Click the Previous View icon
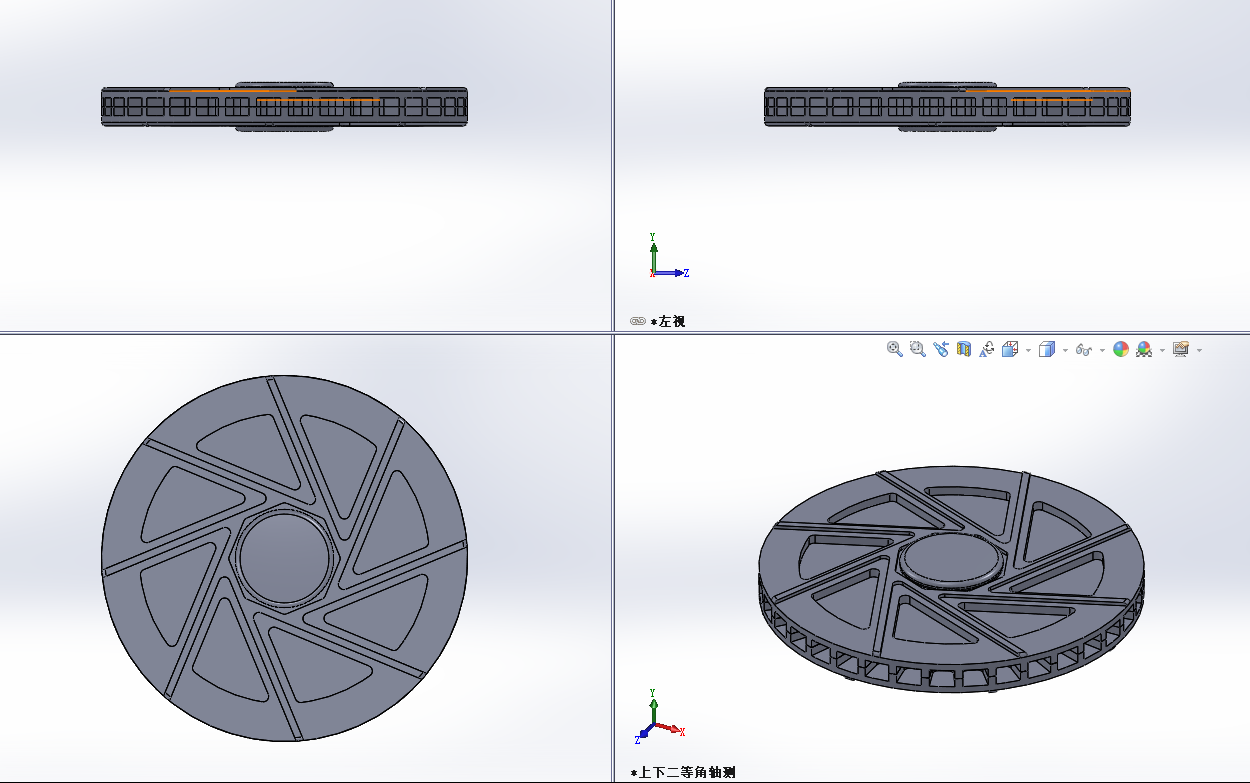 point(941,349)
